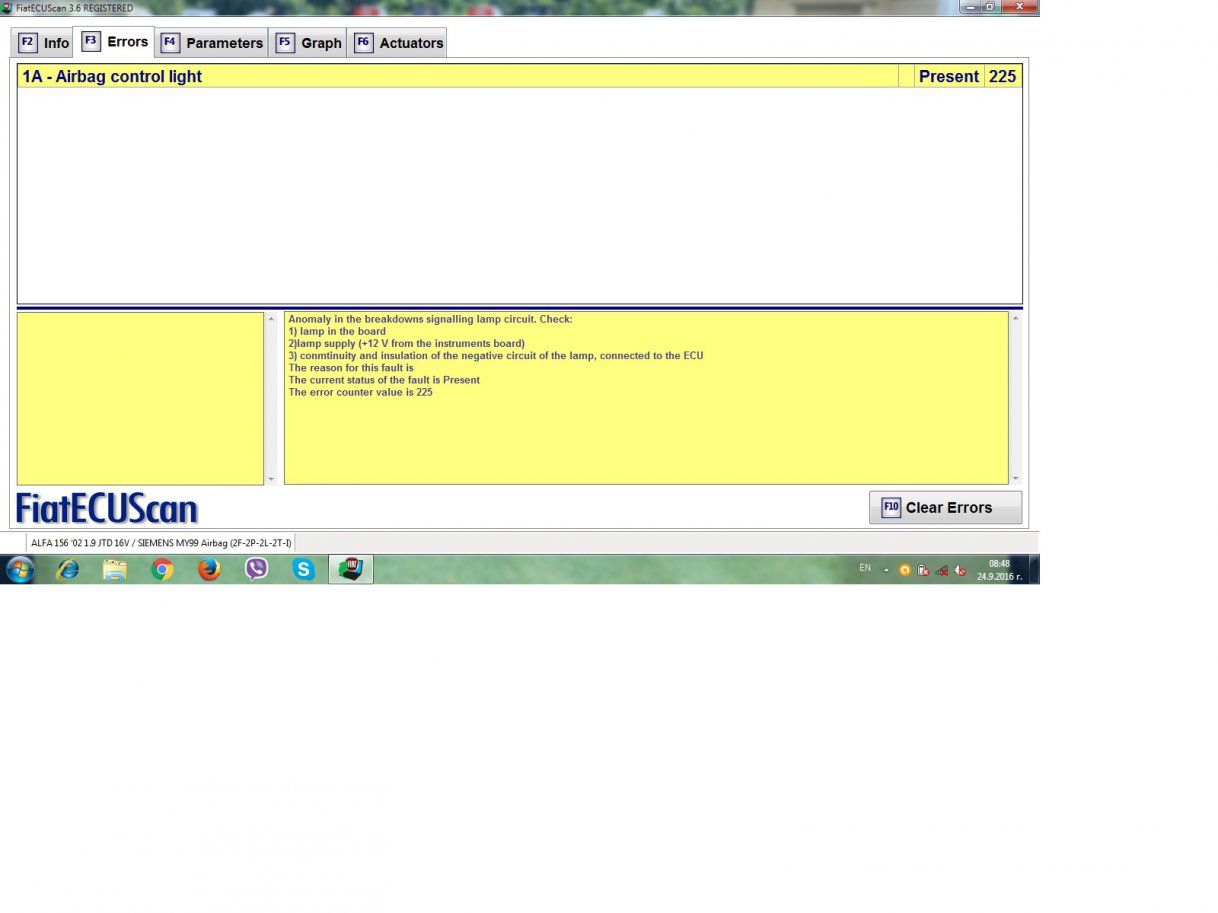Click the EN language indicator

click(865, 568)
